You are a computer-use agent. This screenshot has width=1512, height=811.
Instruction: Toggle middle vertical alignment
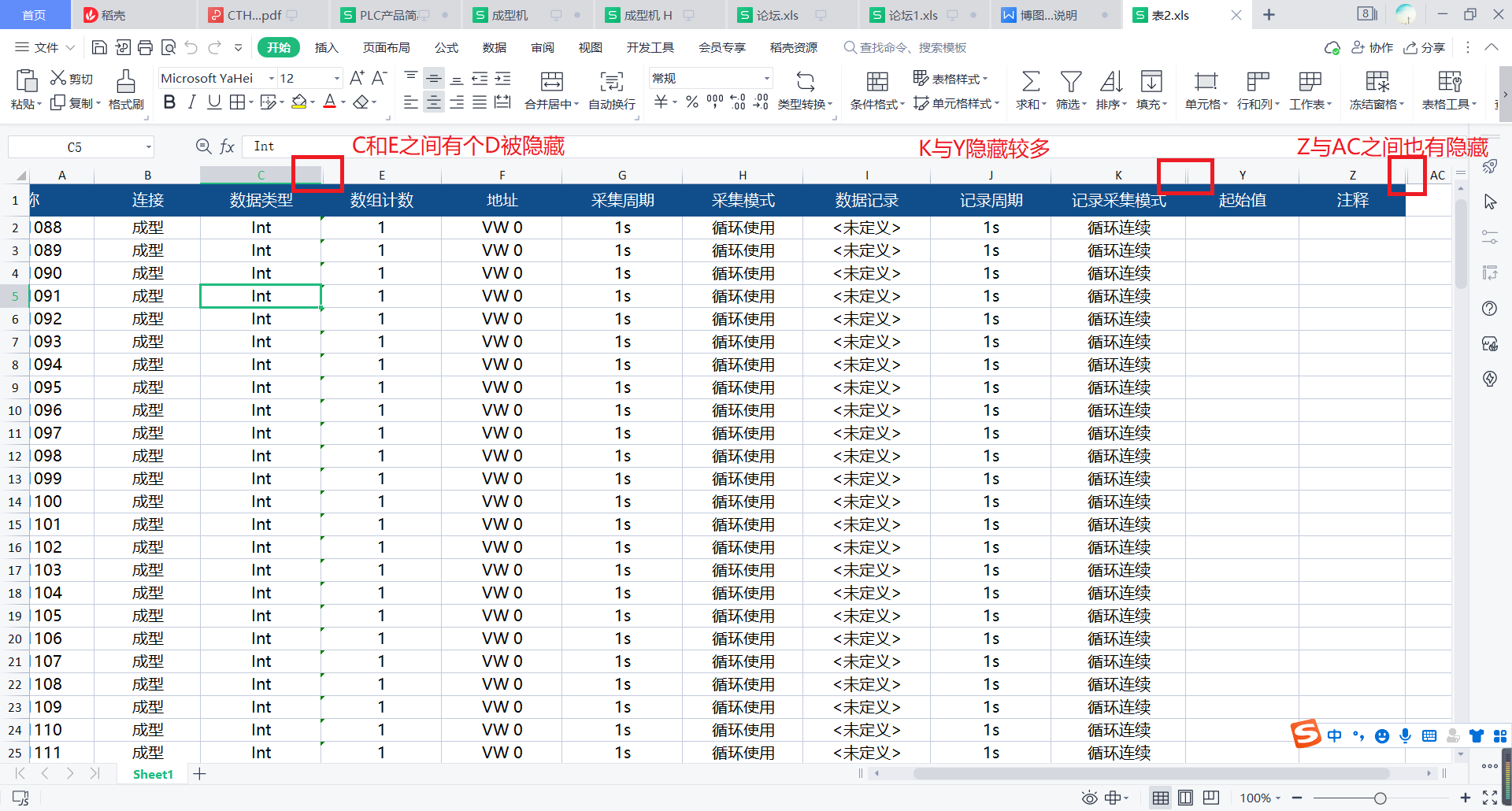pyautogui.click(x=433, y=78)
